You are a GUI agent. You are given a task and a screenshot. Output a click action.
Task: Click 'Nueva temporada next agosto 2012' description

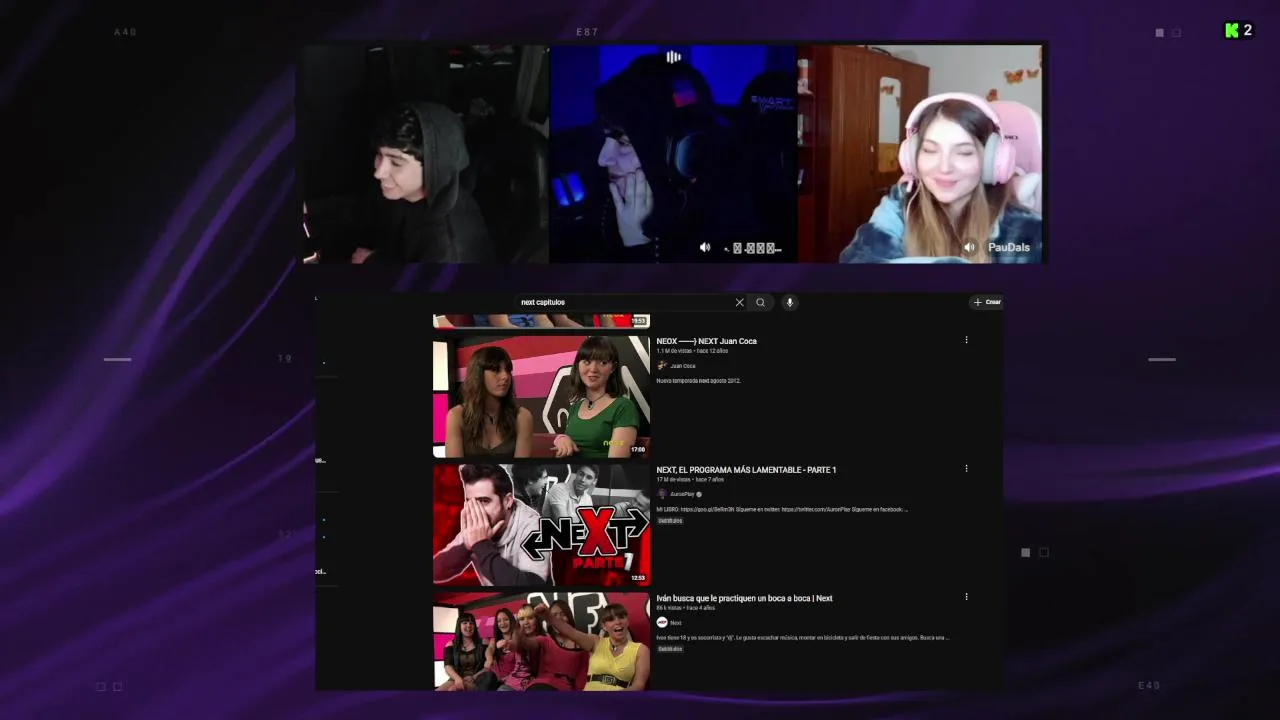698,381
